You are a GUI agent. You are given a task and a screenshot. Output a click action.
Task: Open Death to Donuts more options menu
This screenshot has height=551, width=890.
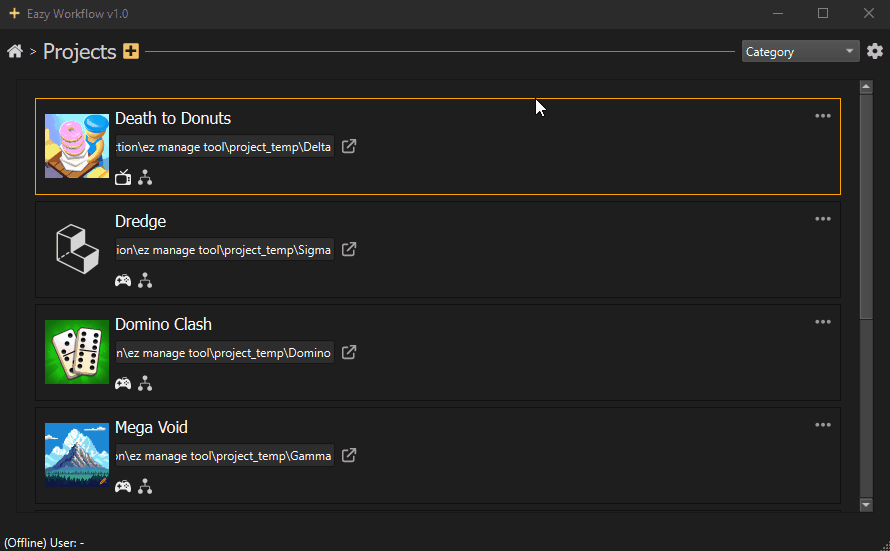pos(822,116)
